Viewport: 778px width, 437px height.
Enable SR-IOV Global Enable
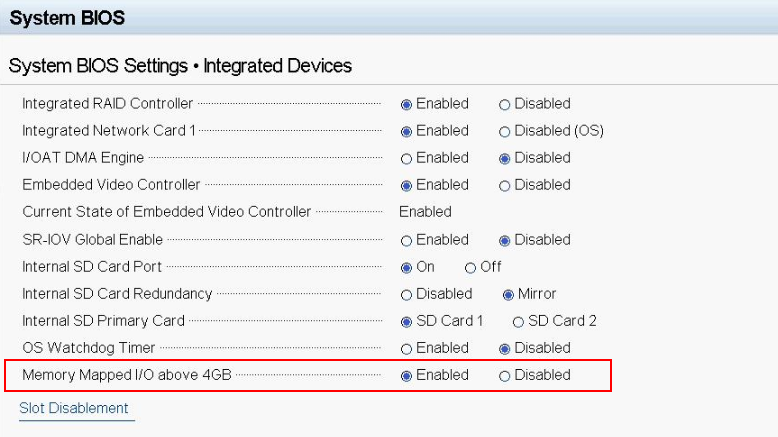click(x=406, y=240)
